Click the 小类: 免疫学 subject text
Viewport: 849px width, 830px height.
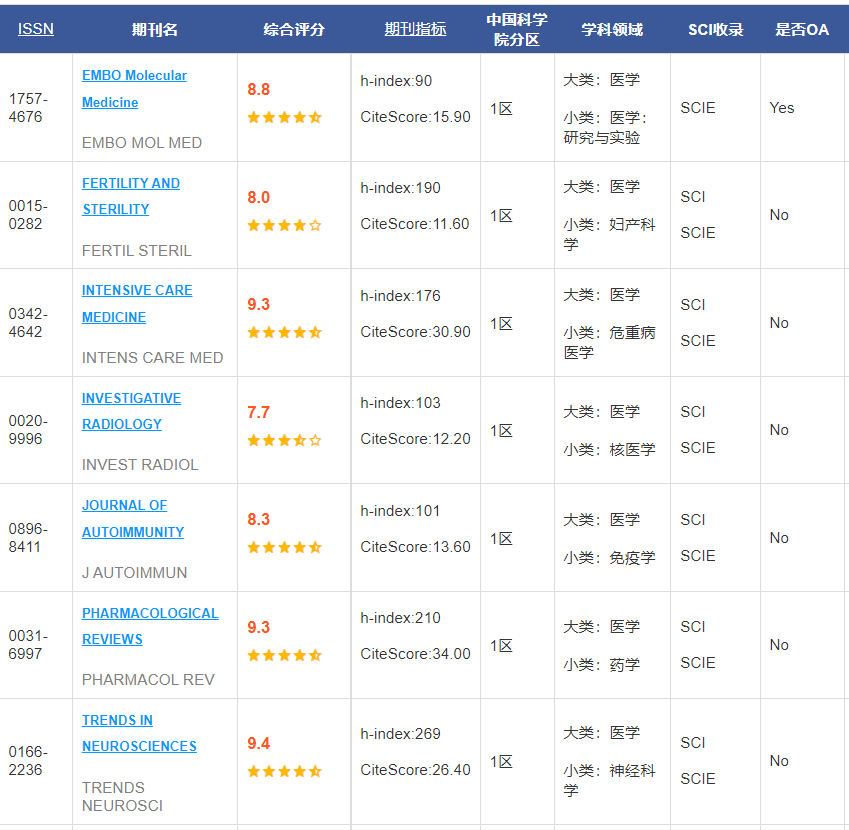610,557
